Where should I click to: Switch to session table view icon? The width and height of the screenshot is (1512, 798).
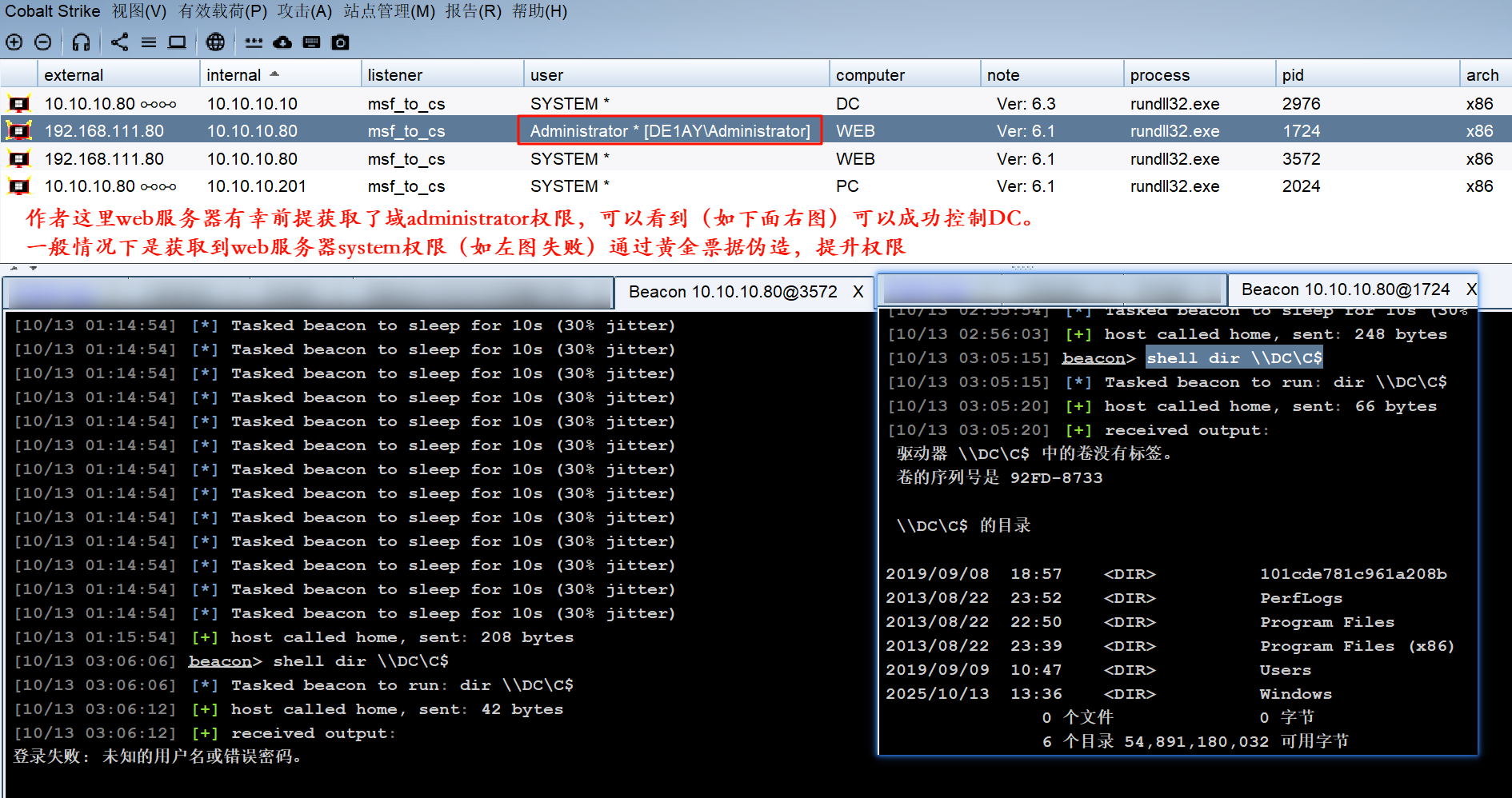tap(149, 42)
